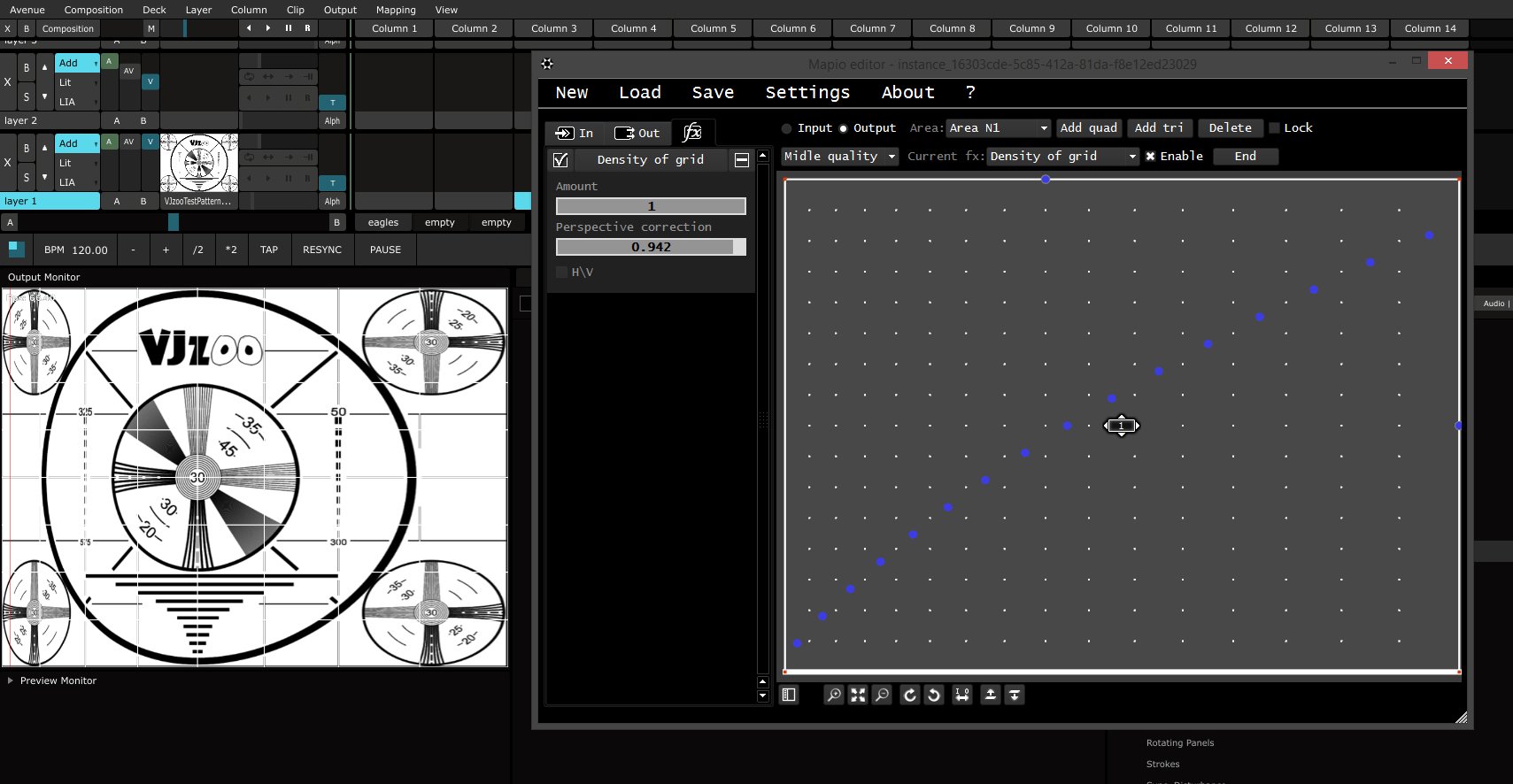Click the move area down icon

coord(1015,696)
